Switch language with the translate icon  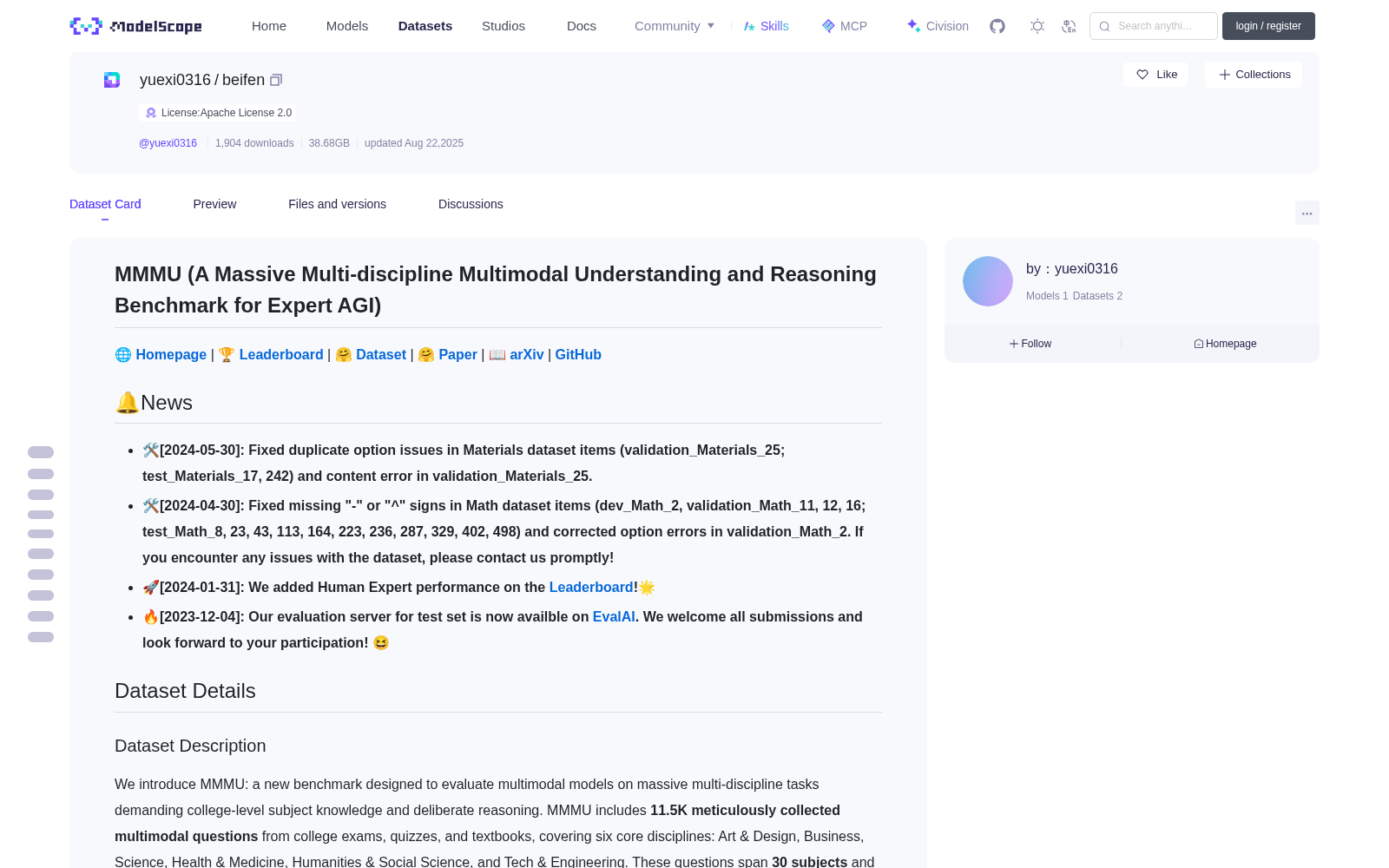click(x=1069, y=26)
